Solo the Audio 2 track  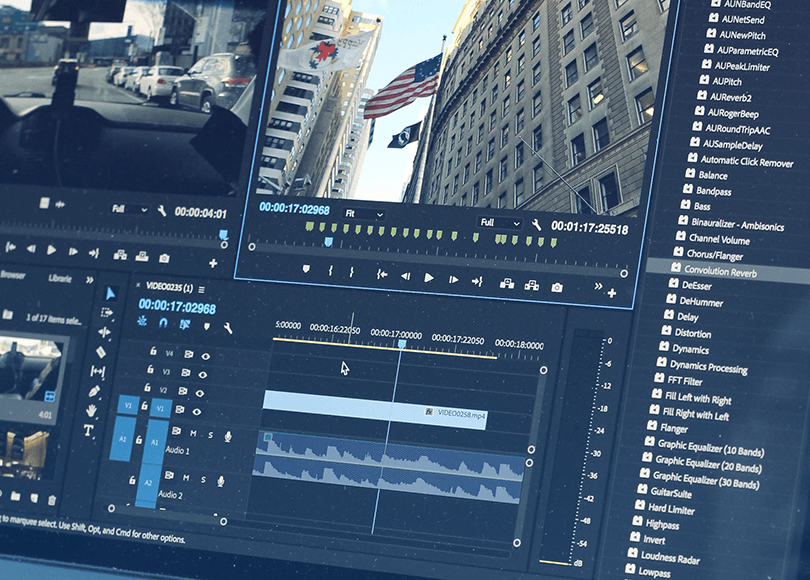(x=203, y=480)
